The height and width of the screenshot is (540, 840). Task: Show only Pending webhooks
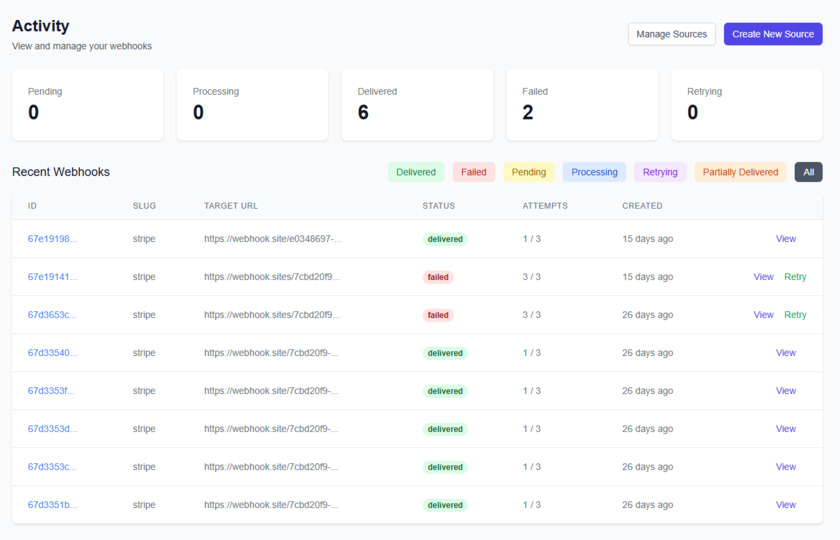tap(529, 172)
